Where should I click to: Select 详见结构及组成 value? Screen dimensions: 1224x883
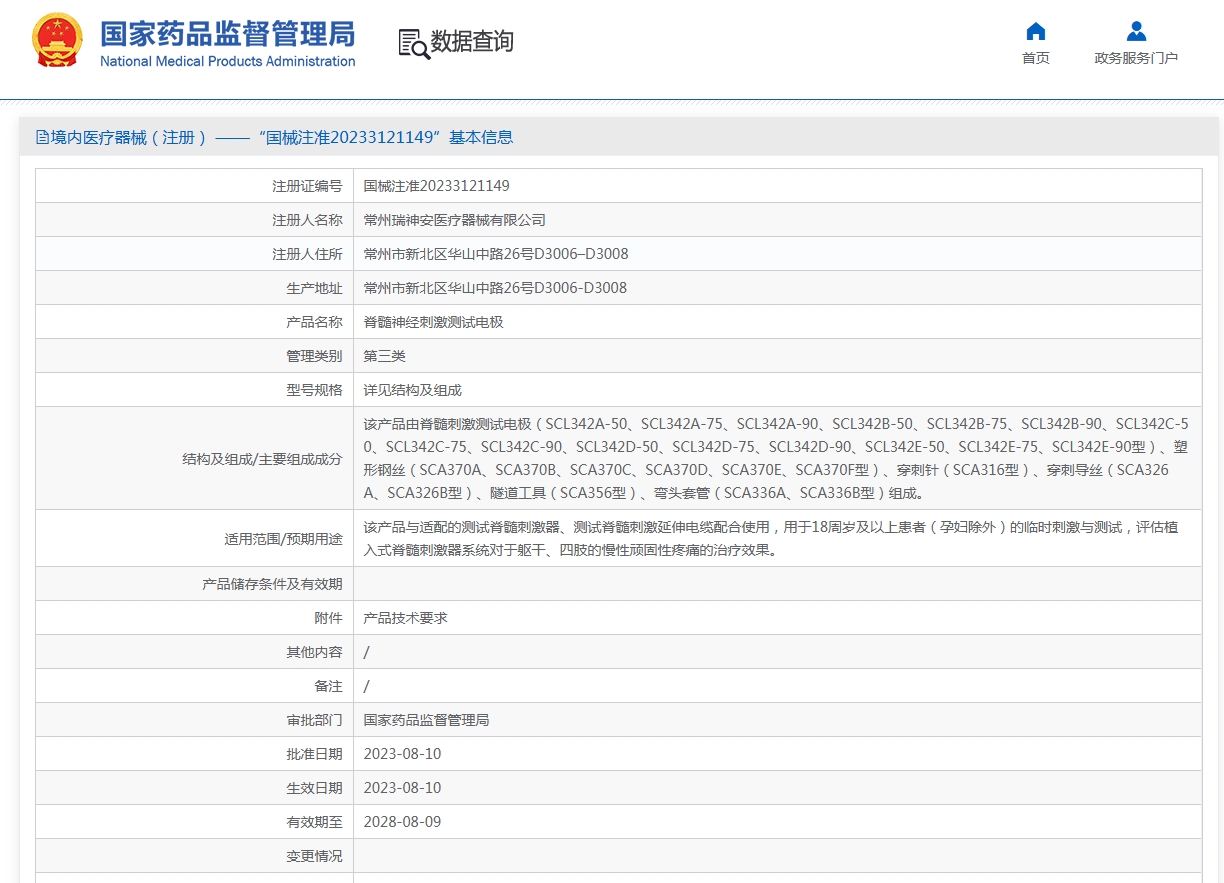(x=412, y=390)
